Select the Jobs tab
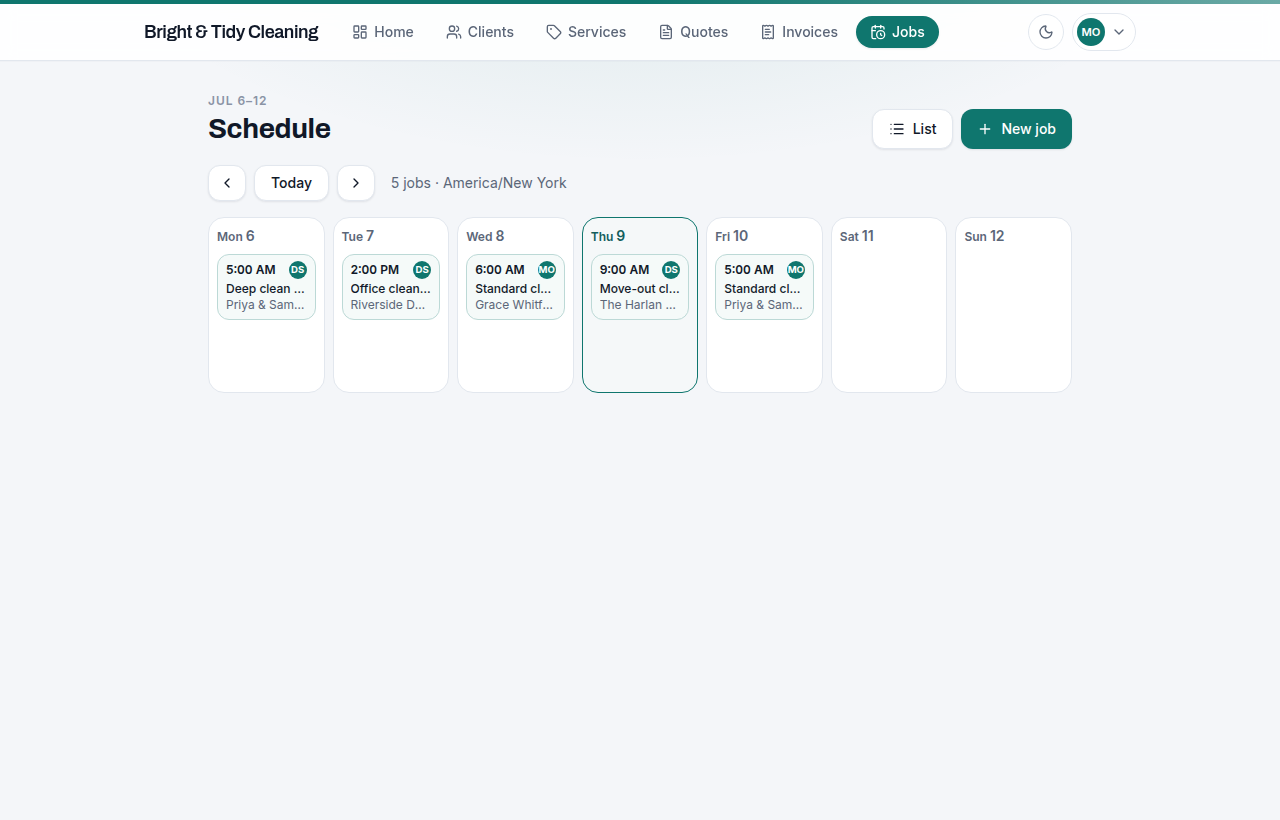This screenshot has height=820, width=1280. click(897, 32)
